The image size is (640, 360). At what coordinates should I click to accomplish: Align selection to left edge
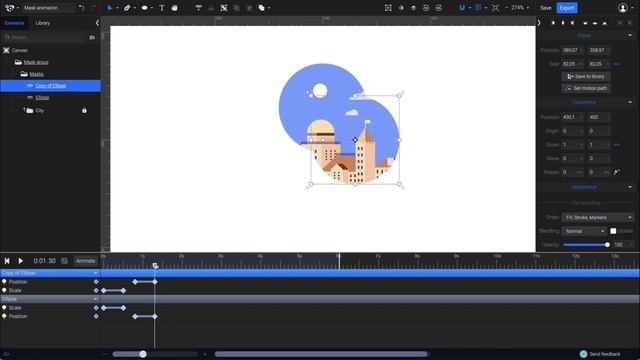click(553, 23)
